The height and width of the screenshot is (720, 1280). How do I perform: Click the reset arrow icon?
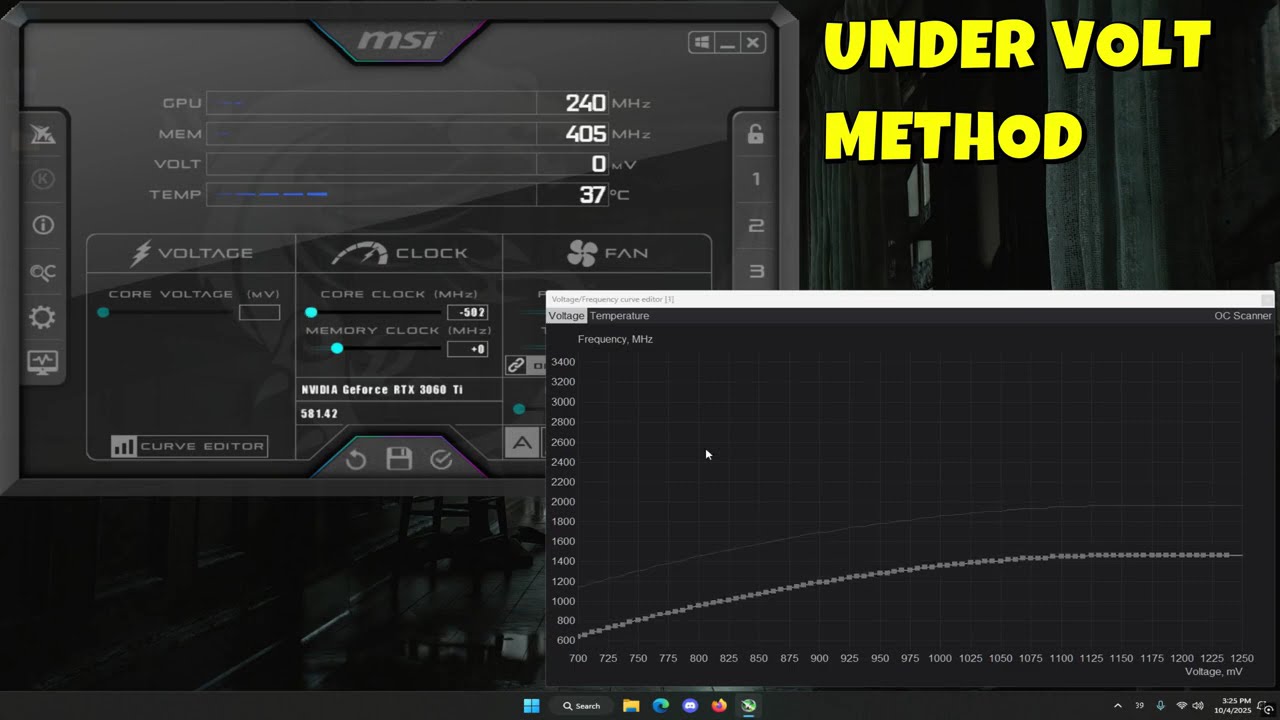[356, 459]
